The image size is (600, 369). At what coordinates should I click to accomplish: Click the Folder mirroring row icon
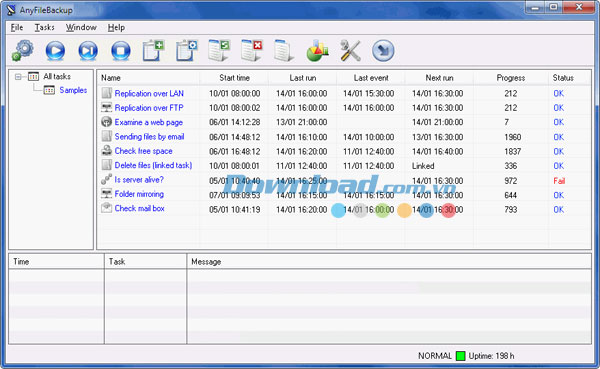pyautogui.click(x=107, y=194)
